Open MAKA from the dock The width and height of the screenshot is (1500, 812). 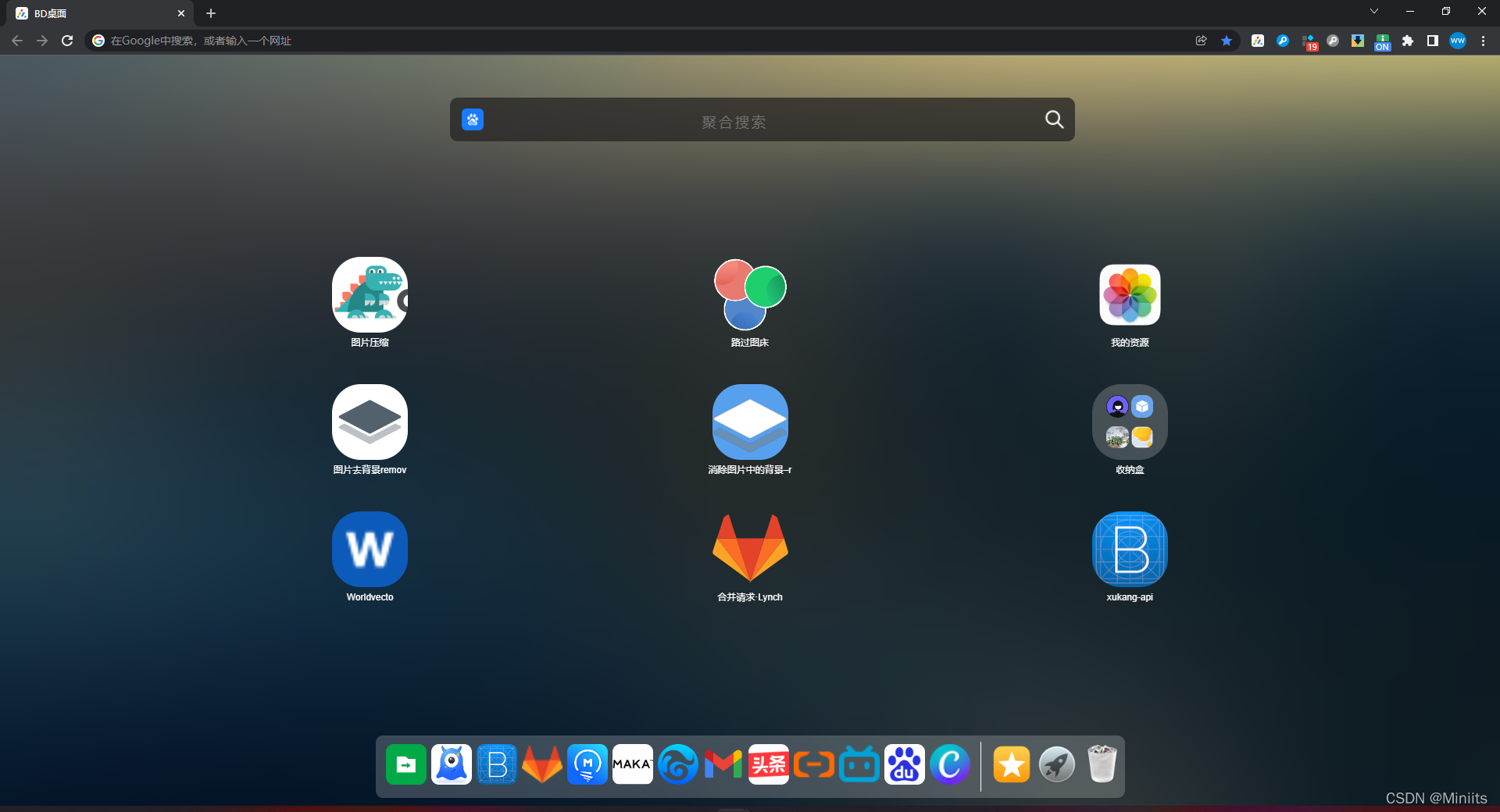[x=633, y=764]
